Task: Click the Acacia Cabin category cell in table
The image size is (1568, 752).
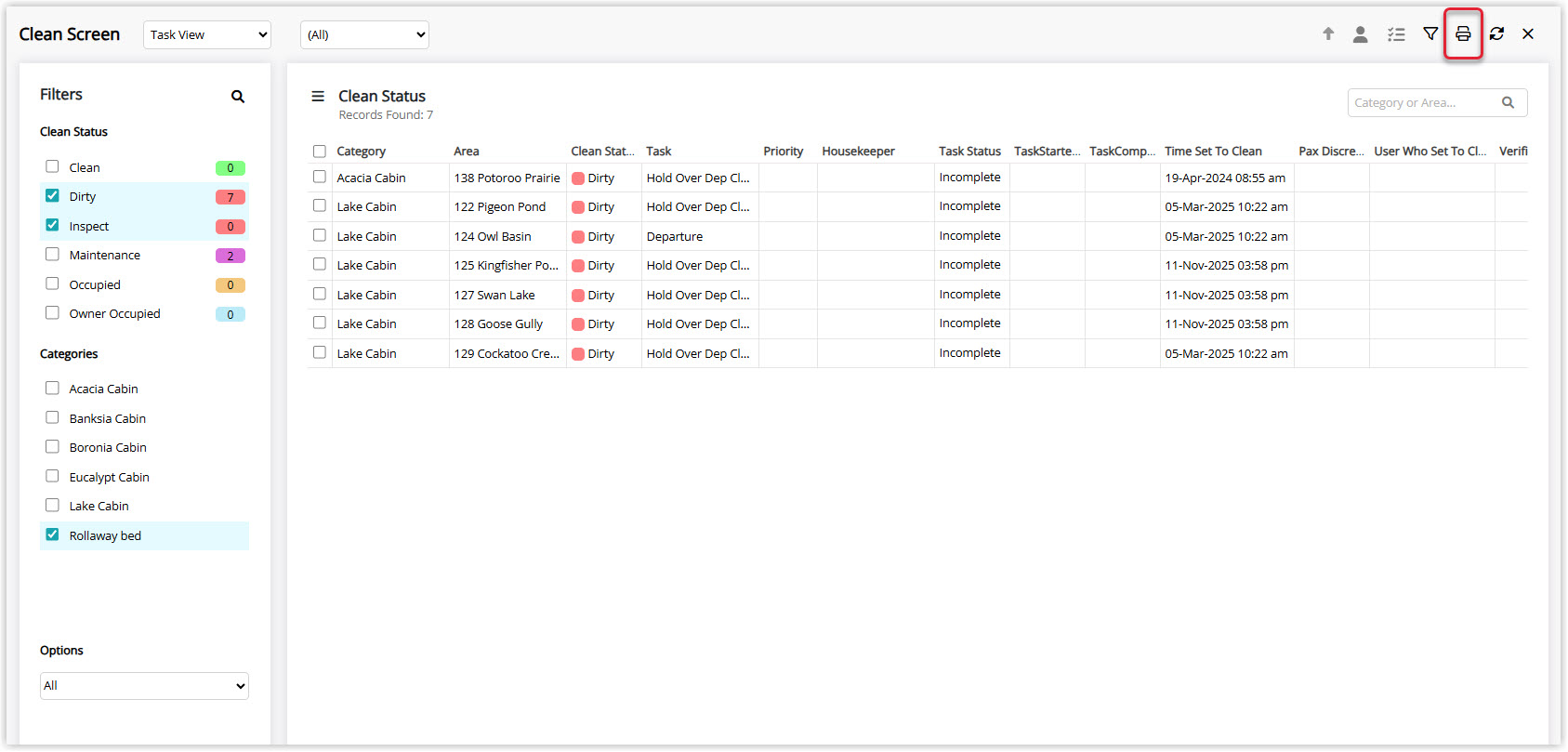Action: (390, 178)
